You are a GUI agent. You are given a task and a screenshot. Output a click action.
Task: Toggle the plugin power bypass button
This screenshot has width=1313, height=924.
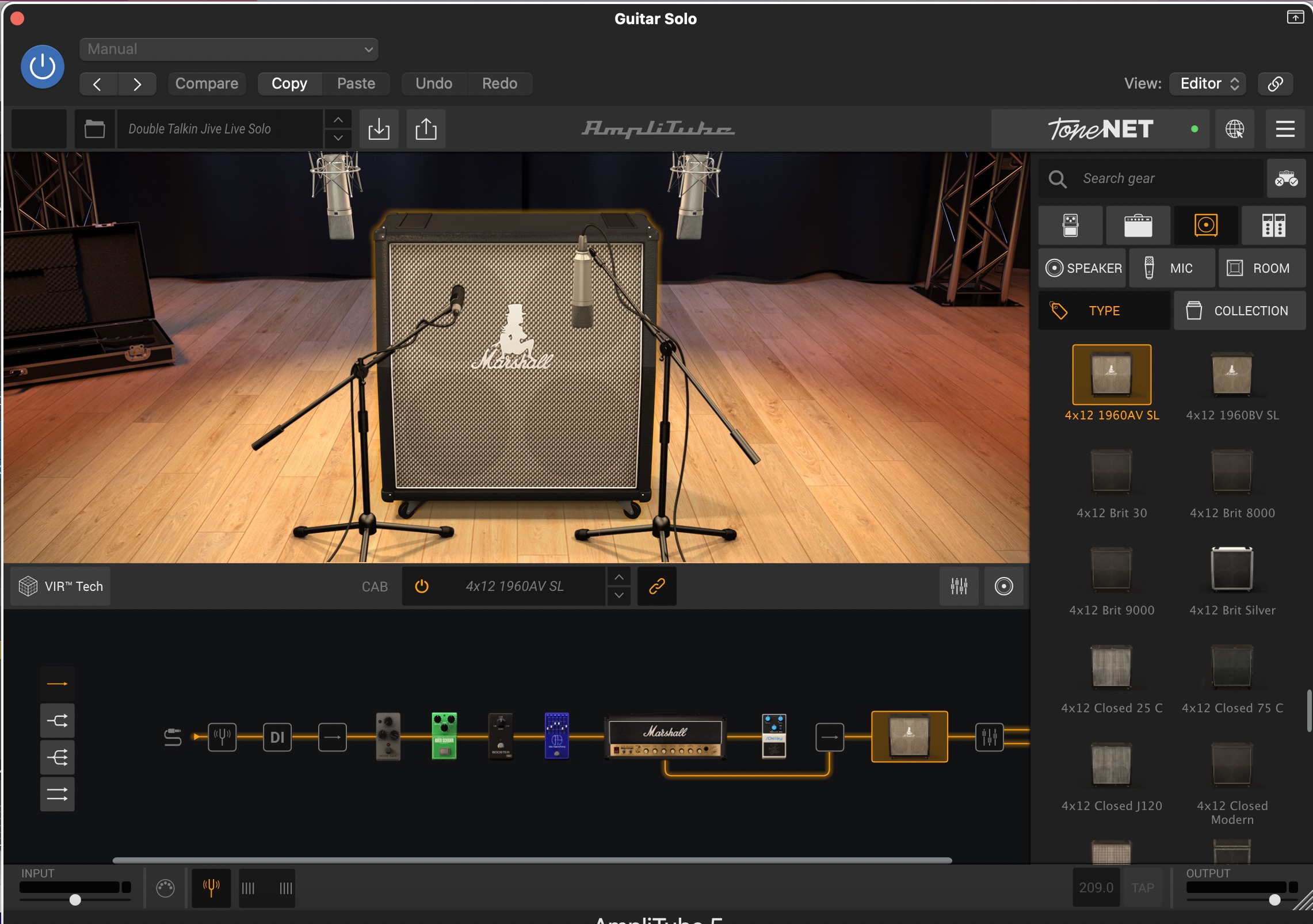pyautogui.click(x=42, y=67)
